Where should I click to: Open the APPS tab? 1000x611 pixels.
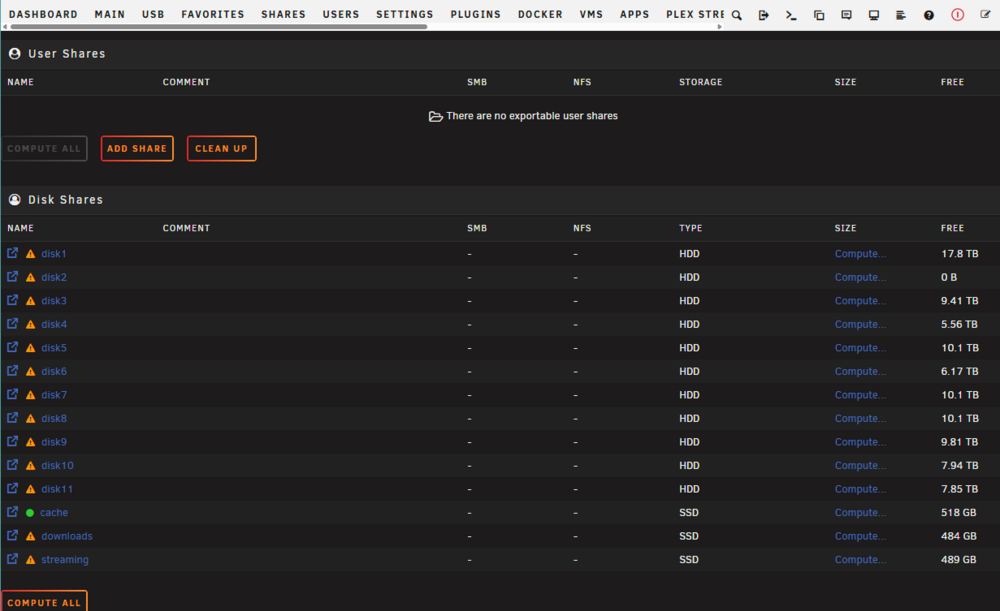coord(635,14)
